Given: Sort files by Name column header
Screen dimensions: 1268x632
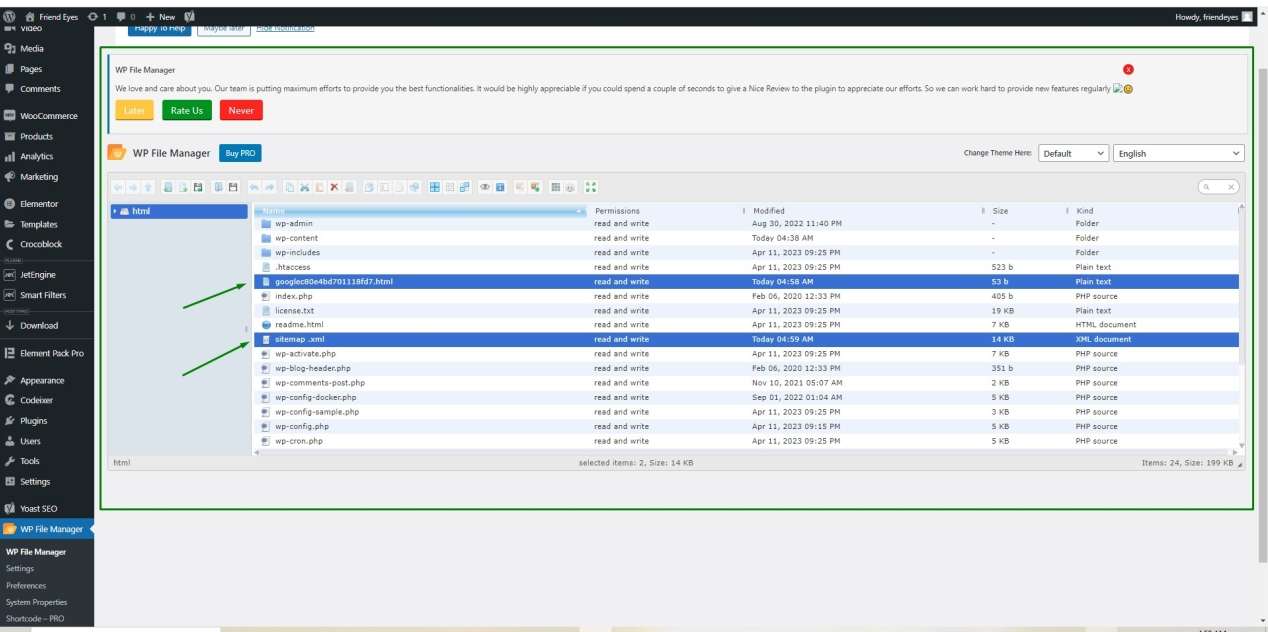Looking at the screenshot, I should (420, 211).
